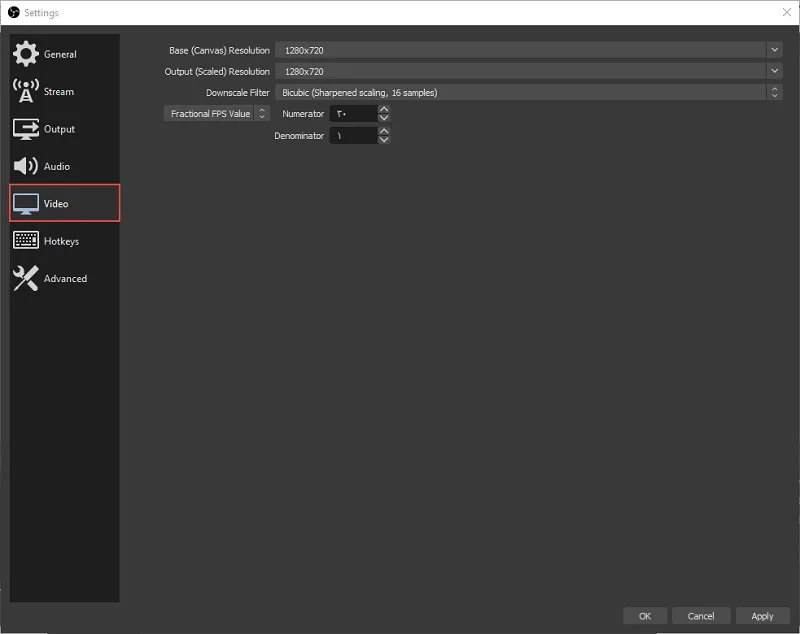The image size is (800, 634).
Task: Expand Base (Canvas) Resolution dropdown arrow
Action: [x=774, y=50]
